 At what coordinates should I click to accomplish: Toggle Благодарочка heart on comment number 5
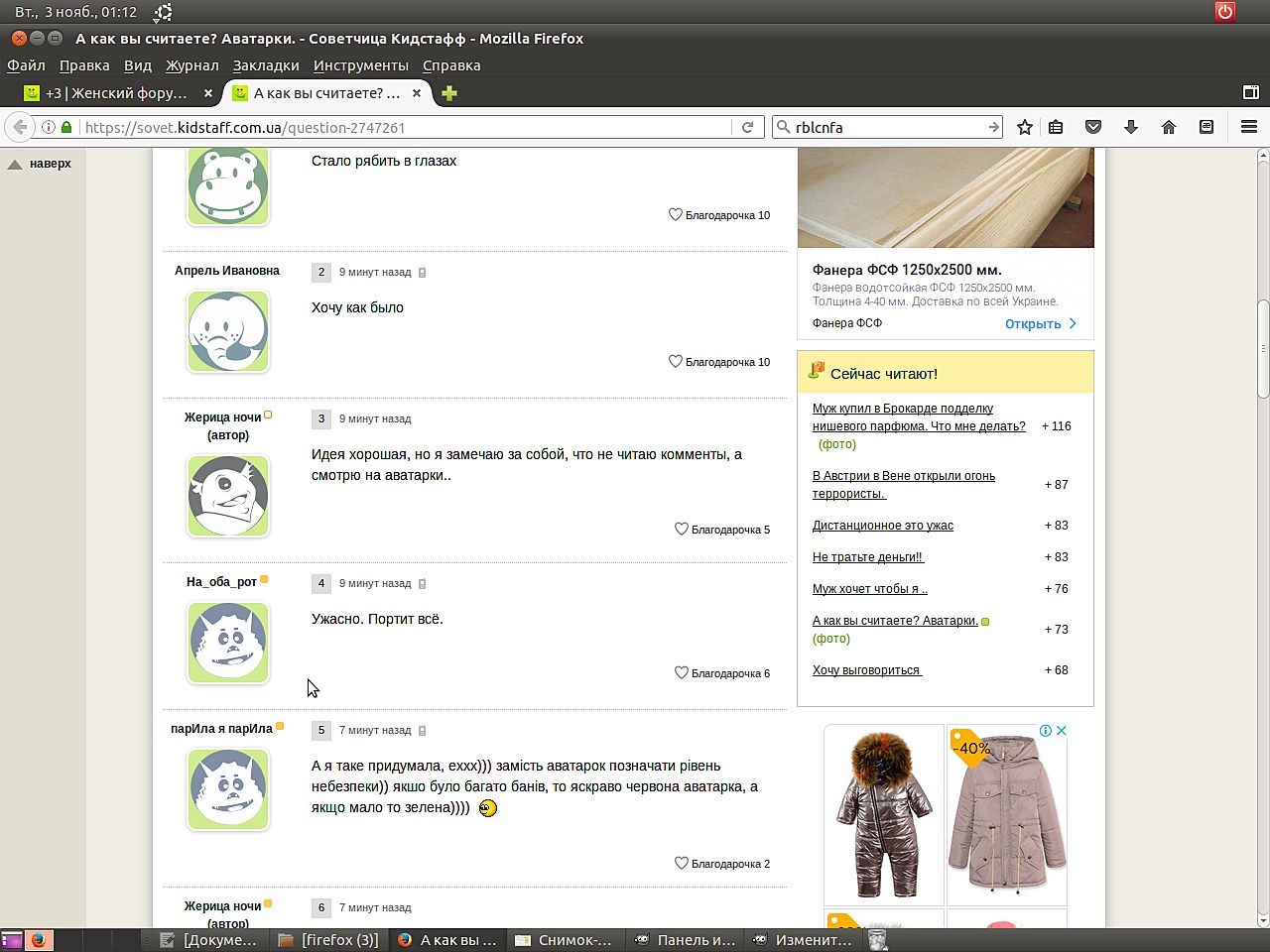(682, 864)
